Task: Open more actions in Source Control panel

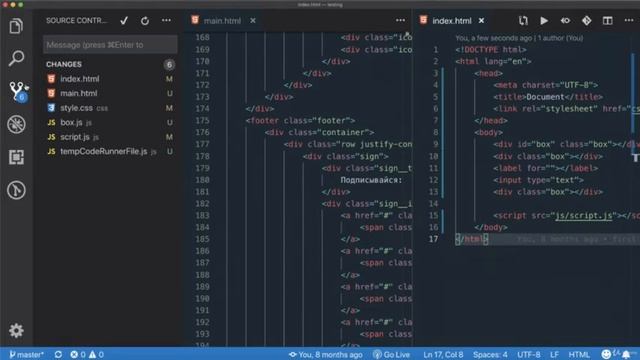Action: pos(166,20)
